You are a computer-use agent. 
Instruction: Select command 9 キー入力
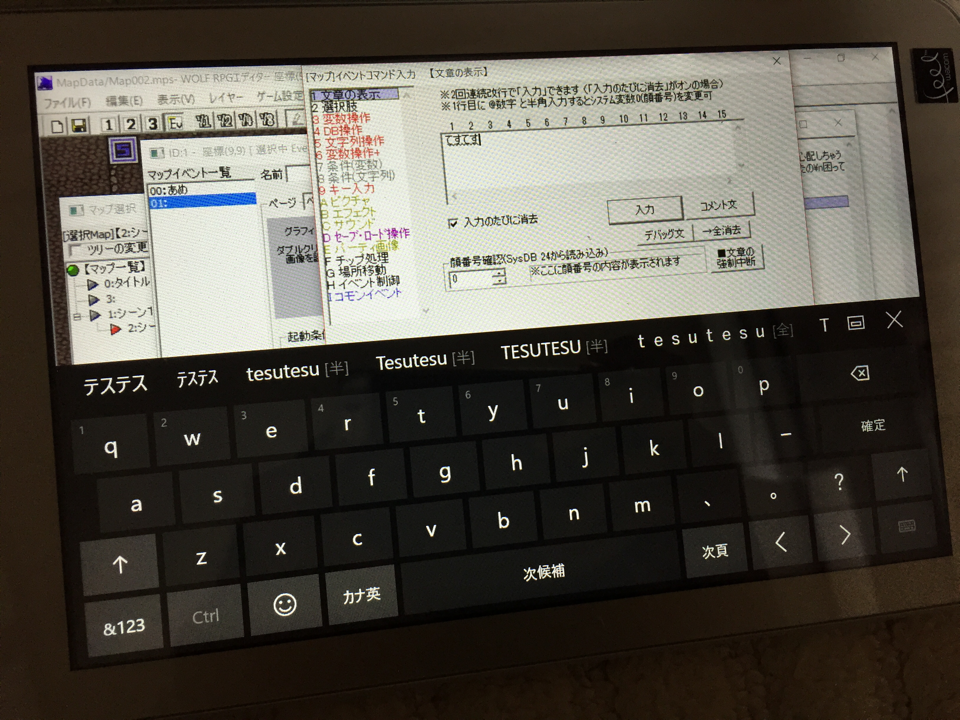pyautogui.click(x=347, y=190)
